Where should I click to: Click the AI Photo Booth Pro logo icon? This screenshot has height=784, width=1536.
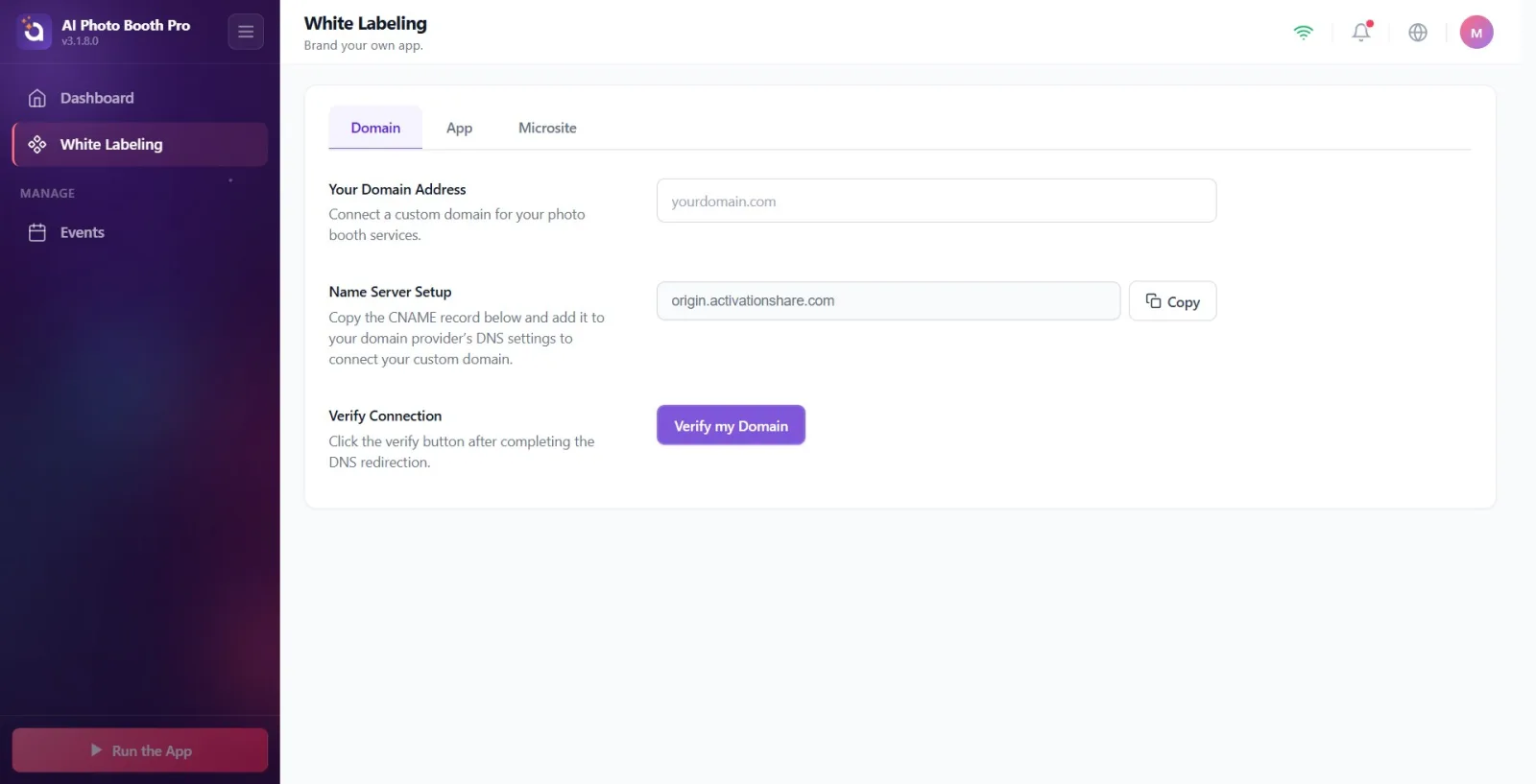click(x=34, y=32)
